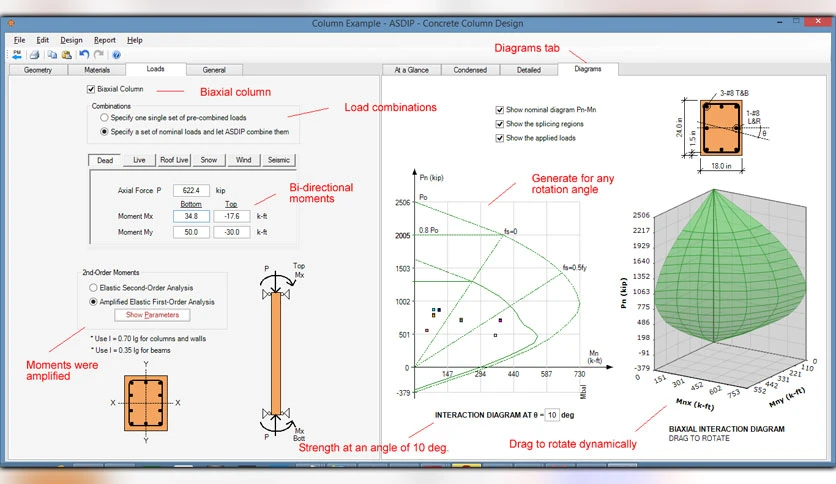Select the Seismic load tab

coord(279,160)
